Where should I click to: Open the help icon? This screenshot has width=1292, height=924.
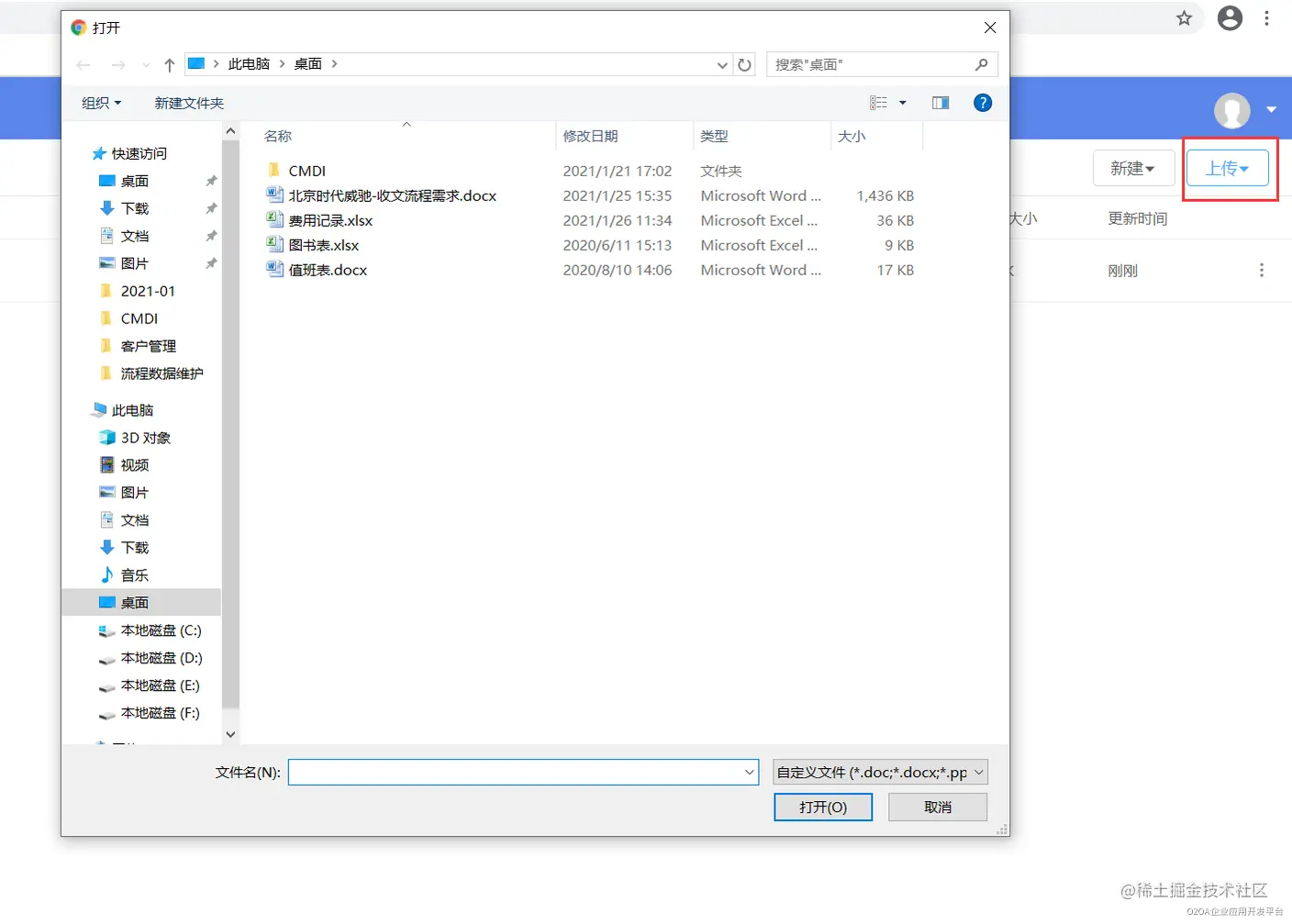pos(983,103)
